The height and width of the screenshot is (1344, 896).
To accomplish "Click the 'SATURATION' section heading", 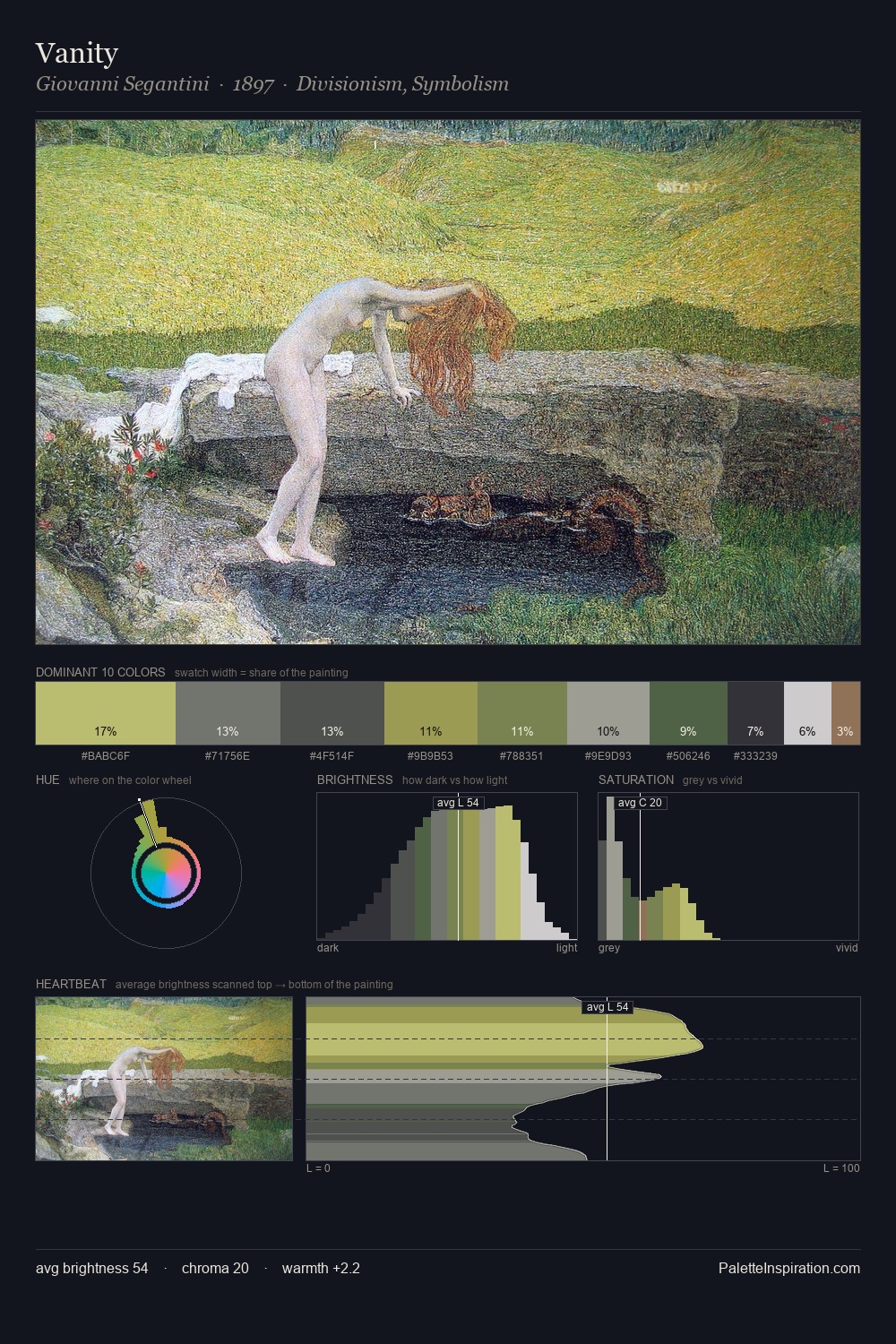I will tap(636, 780).
